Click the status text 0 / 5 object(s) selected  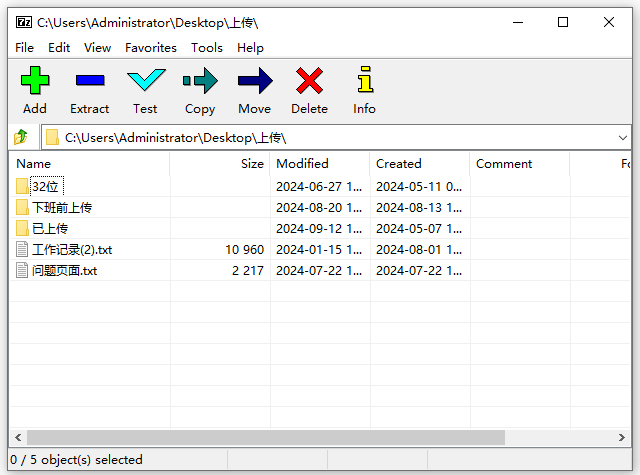coord(76,460)
